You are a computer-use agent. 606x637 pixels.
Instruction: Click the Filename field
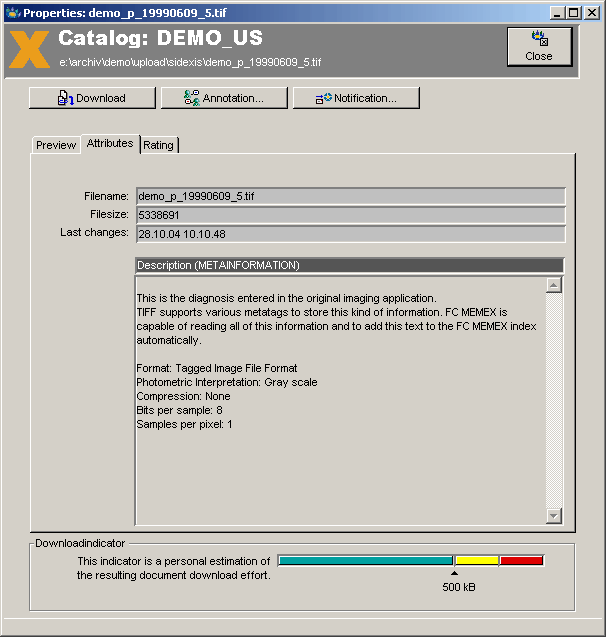click(350, 197)
